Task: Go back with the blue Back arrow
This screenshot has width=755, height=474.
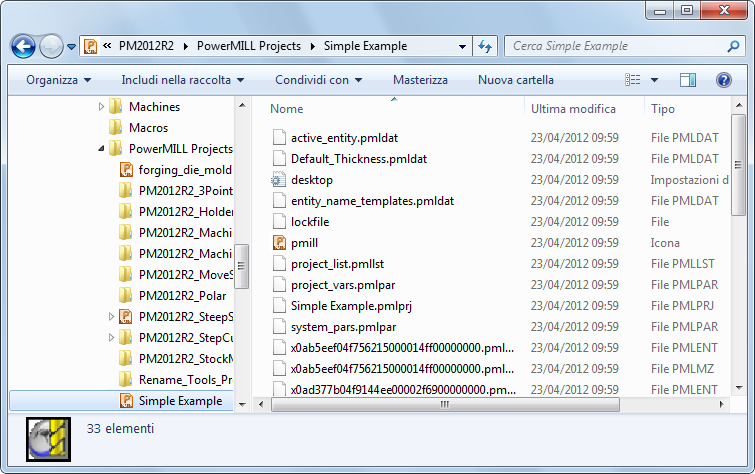Action: pos(23,47)
